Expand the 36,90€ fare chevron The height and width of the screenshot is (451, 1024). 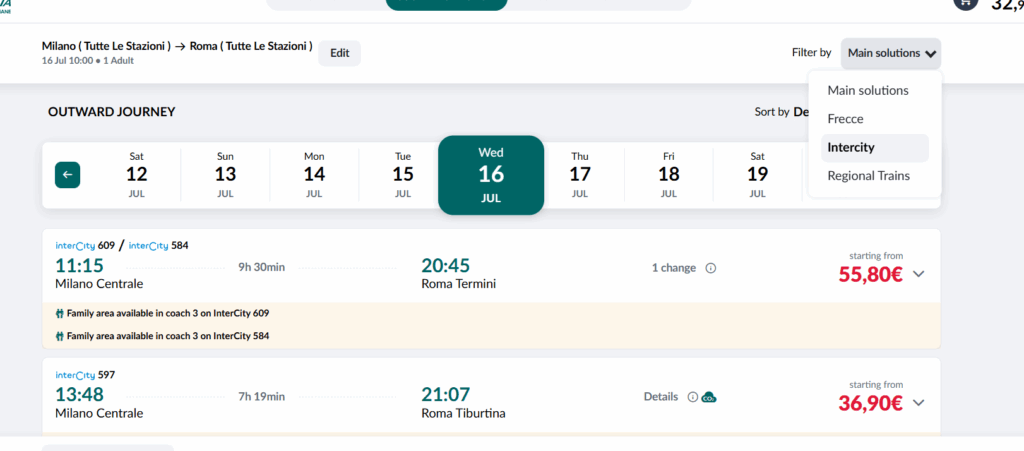click(x=918, y=403)
